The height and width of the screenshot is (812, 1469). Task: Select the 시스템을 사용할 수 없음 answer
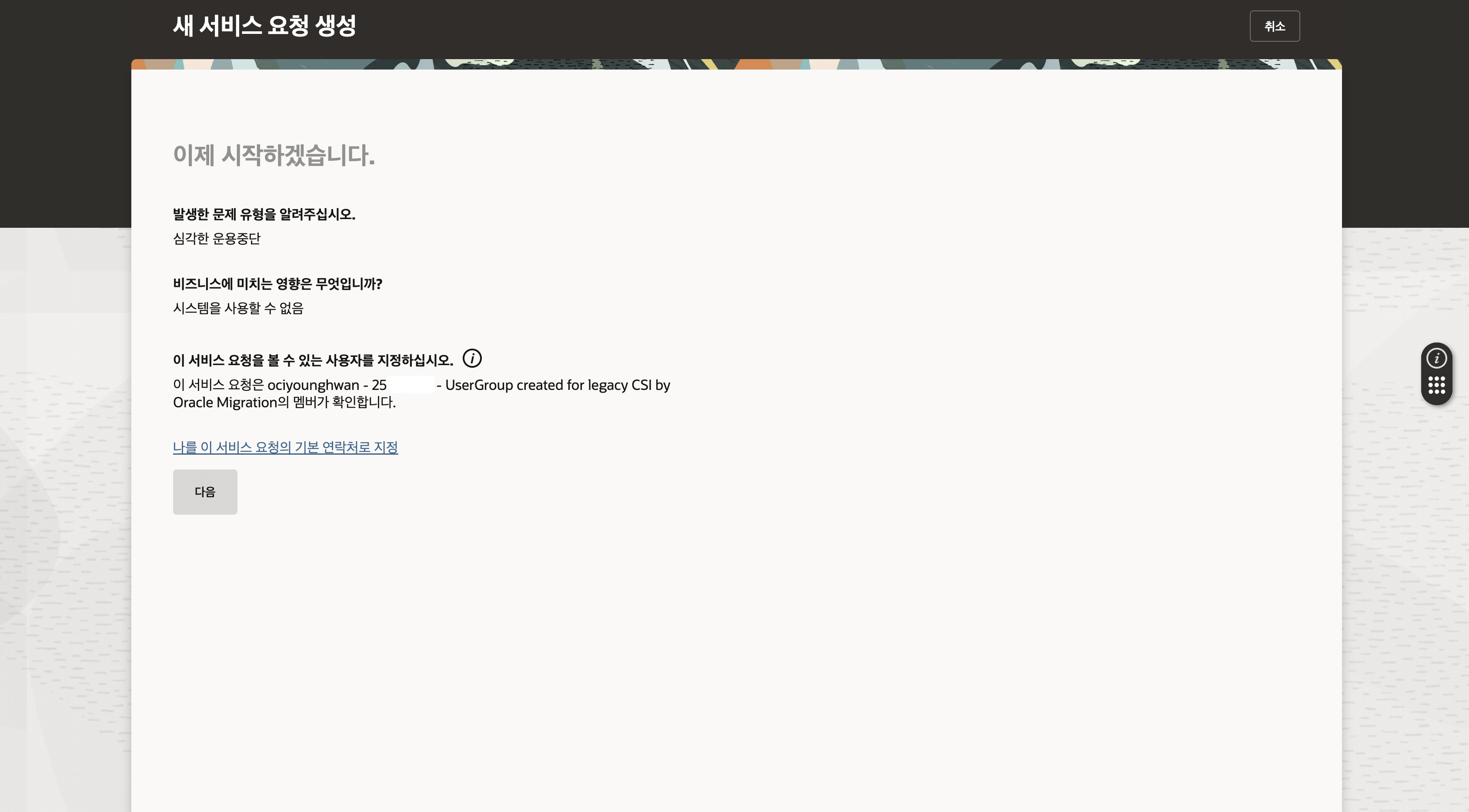238,308
